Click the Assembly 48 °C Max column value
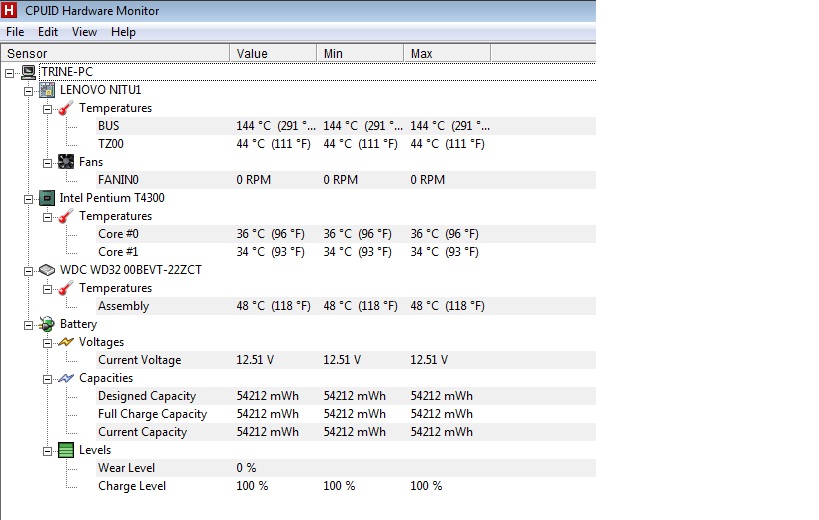The width and height of the screenshot is (819, 520). coord(448,306)
